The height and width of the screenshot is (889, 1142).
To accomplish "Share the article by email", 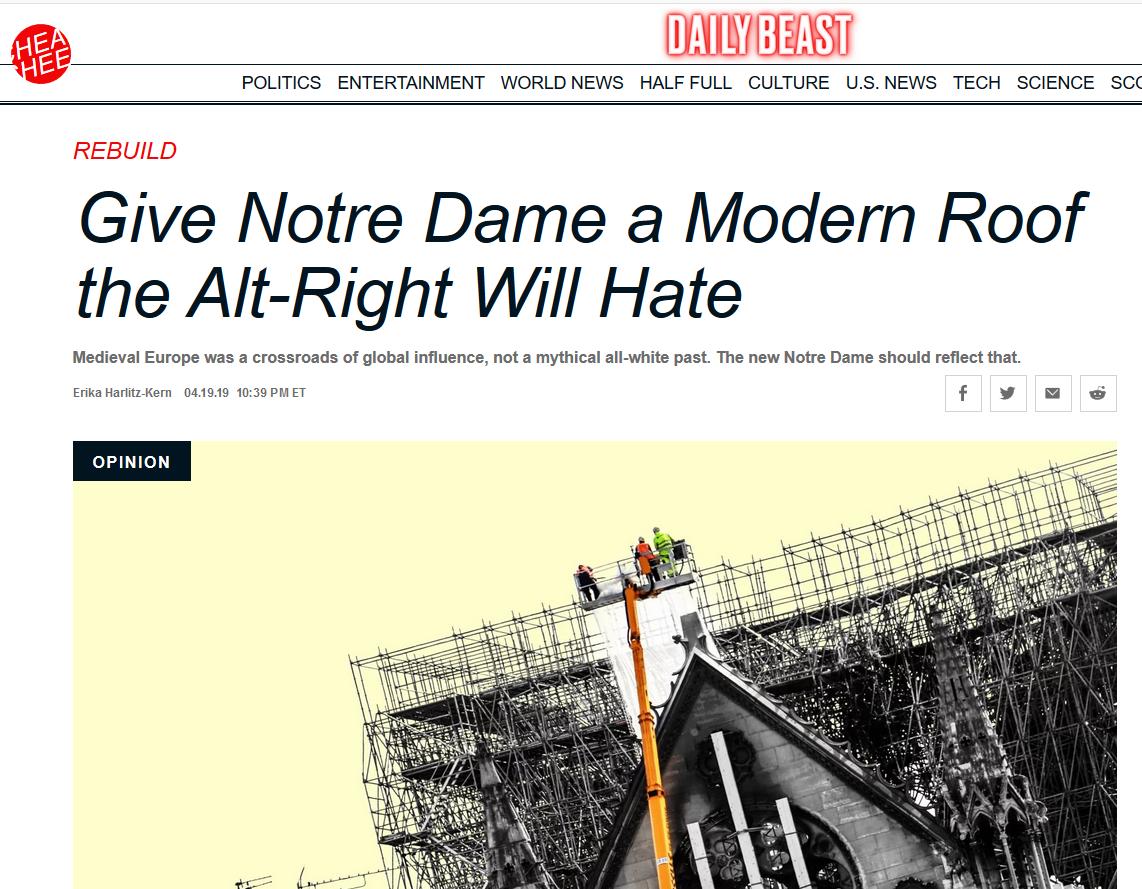I will [1053, 393].
